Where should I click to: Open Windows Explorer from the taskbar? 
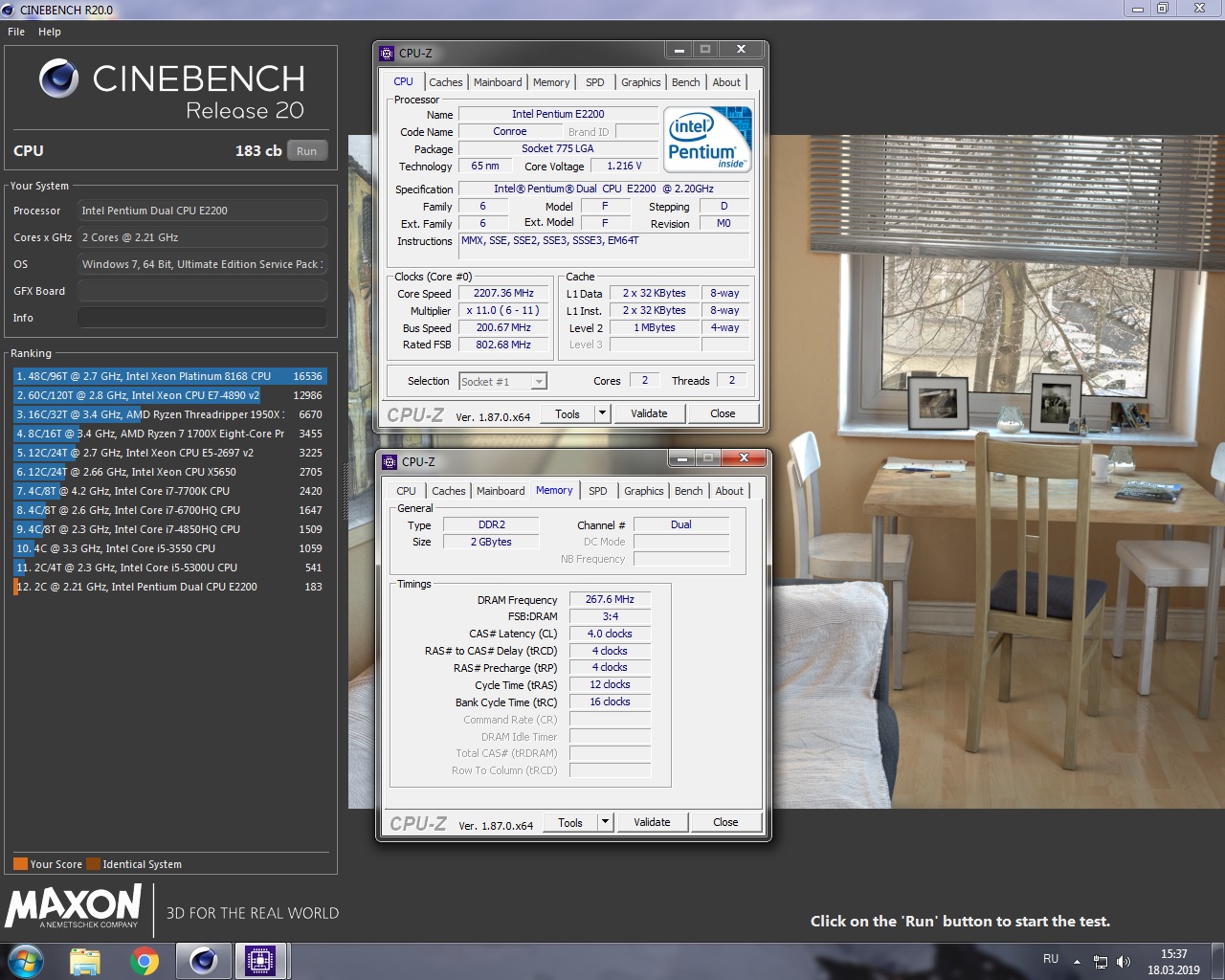85,961
